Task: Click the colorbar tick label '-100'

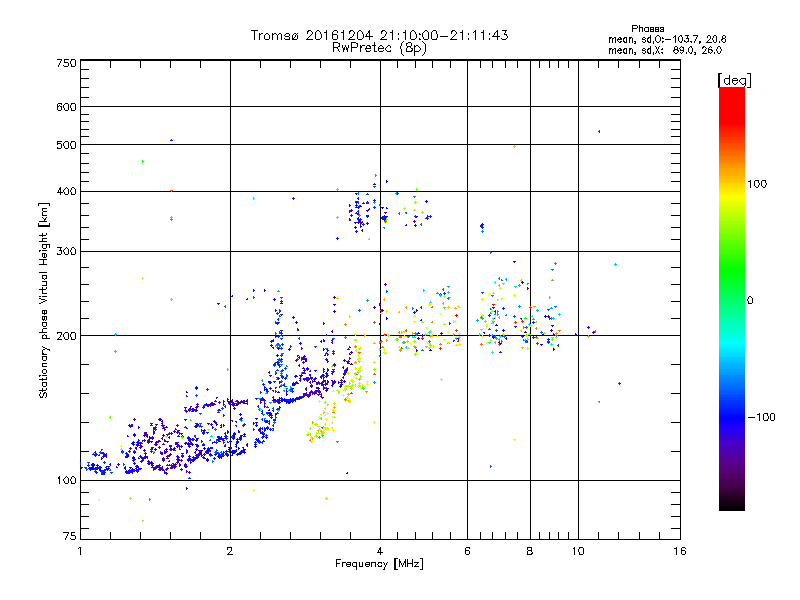Action: tap(761, 417)
